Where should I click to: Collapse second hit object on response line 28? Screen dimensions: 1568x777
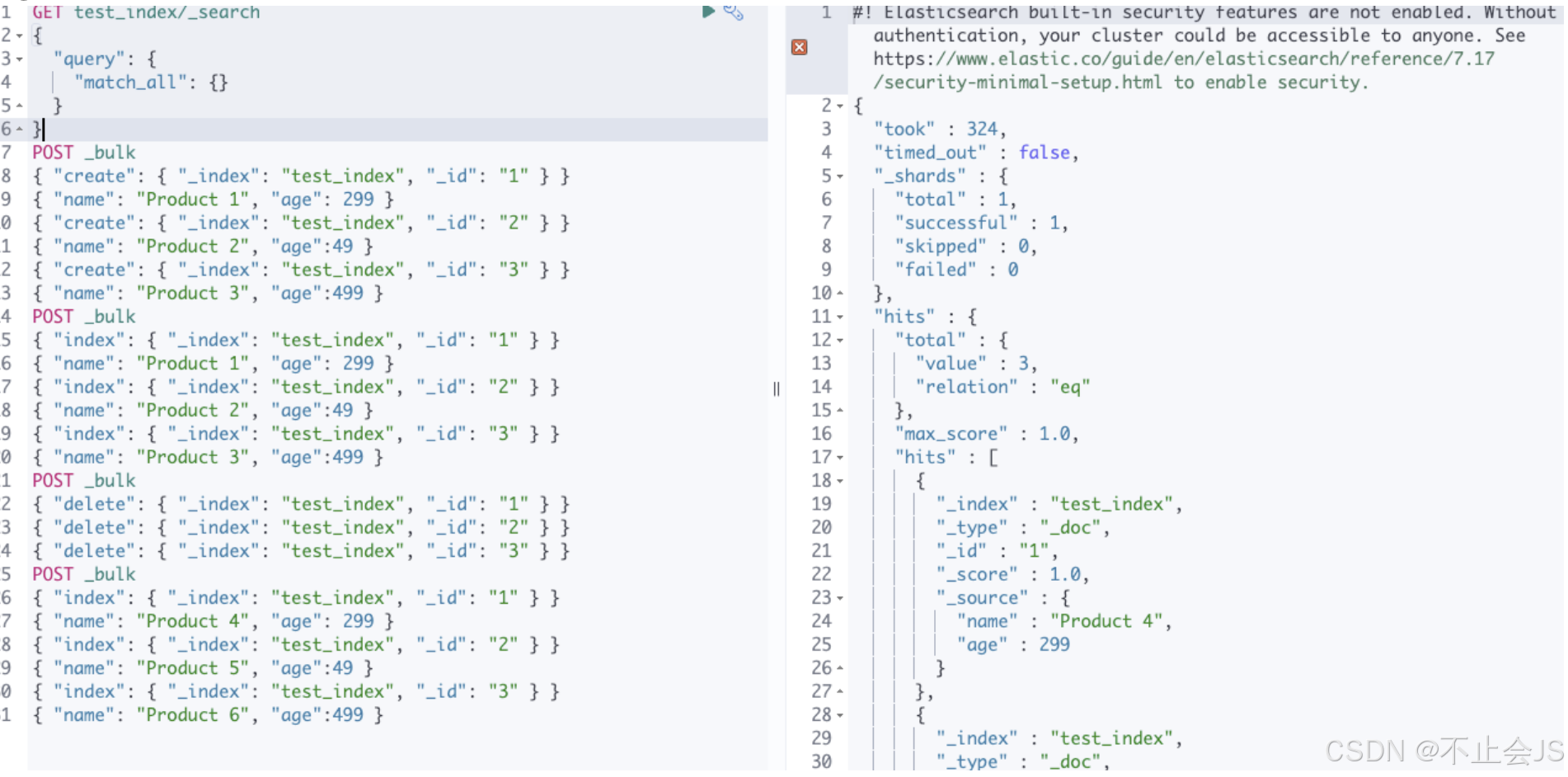(839, 715)
